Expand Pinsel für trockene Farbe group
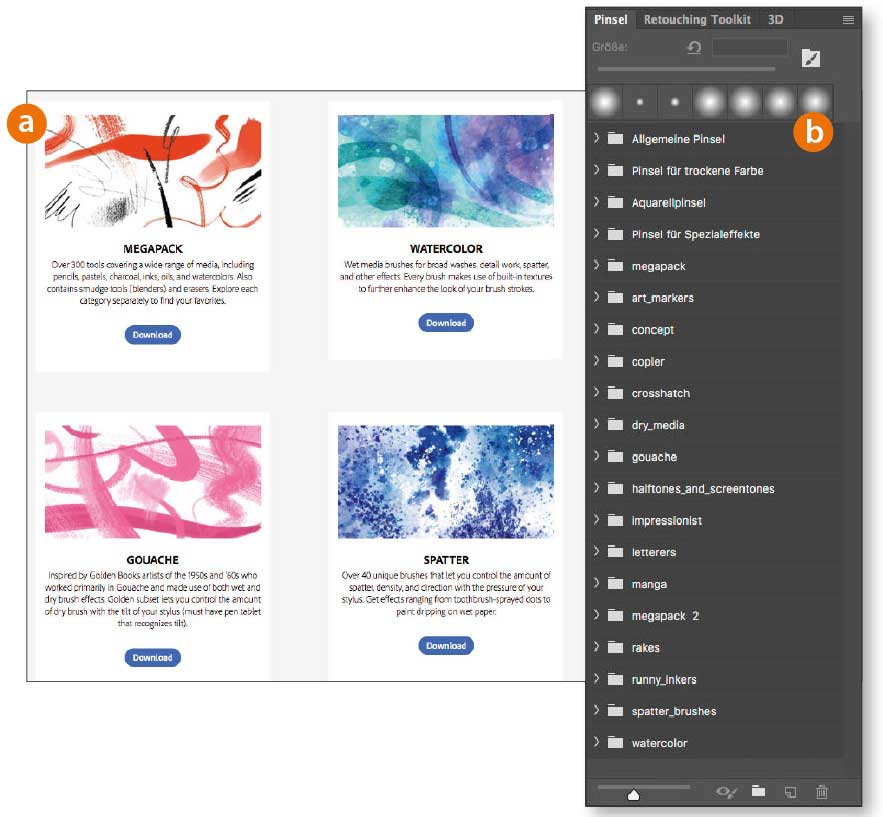Viewport: 883px width, 817px height. pyautogui.click(x=596, y=169)
